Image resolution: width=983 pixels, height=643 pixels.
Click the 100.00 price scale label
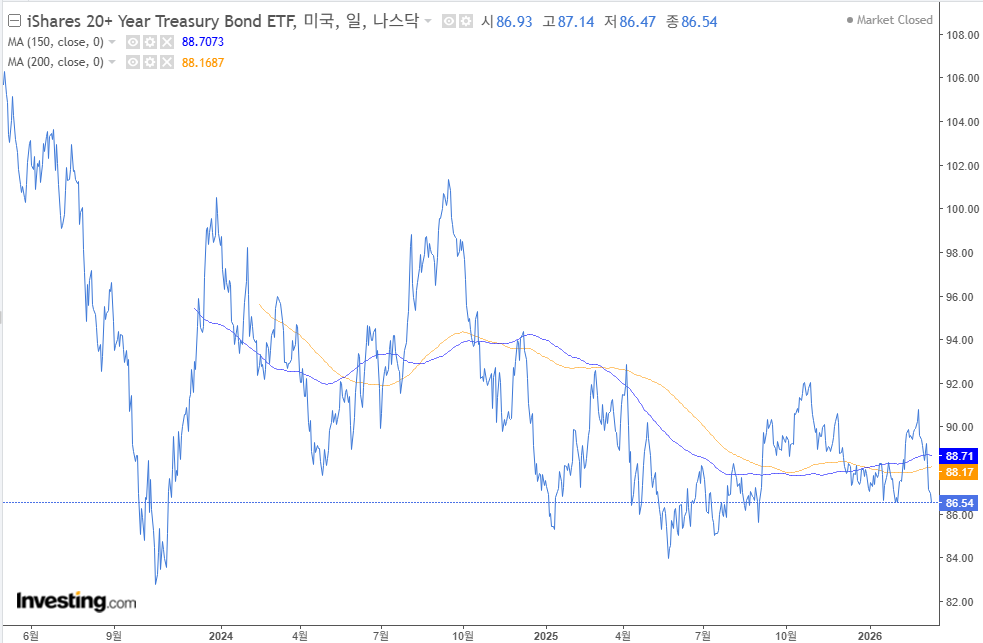[962, 209]
